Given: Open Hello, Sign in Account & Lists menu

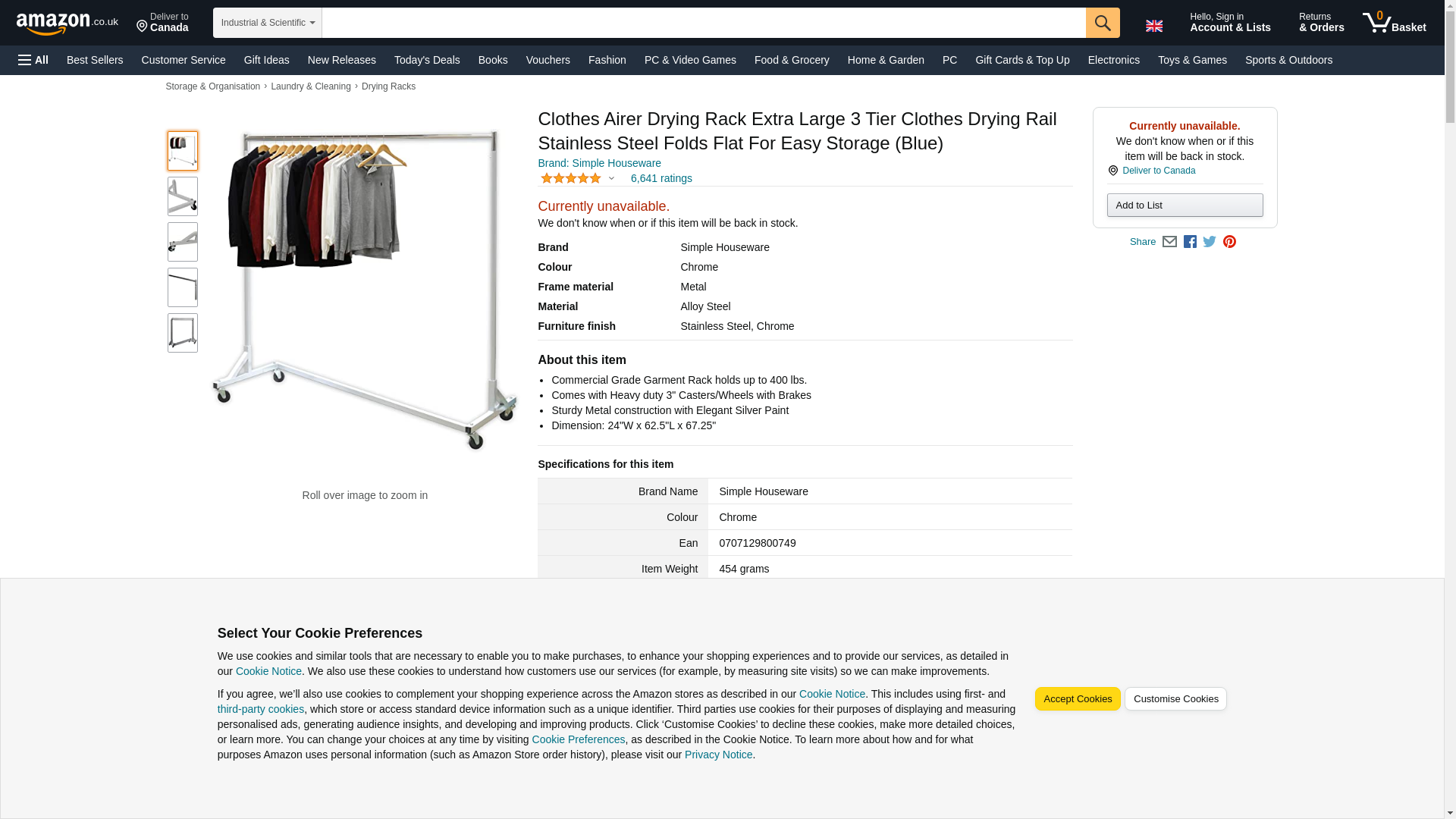Looking at the screenshot, I should 1230,23.
